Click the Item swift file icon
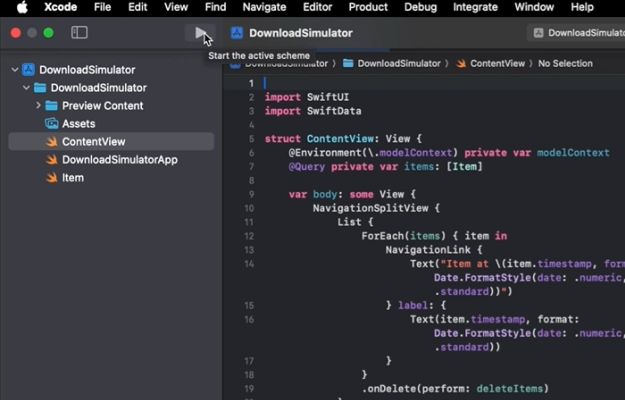The image size is (625, 400). [x=51, y=178]
